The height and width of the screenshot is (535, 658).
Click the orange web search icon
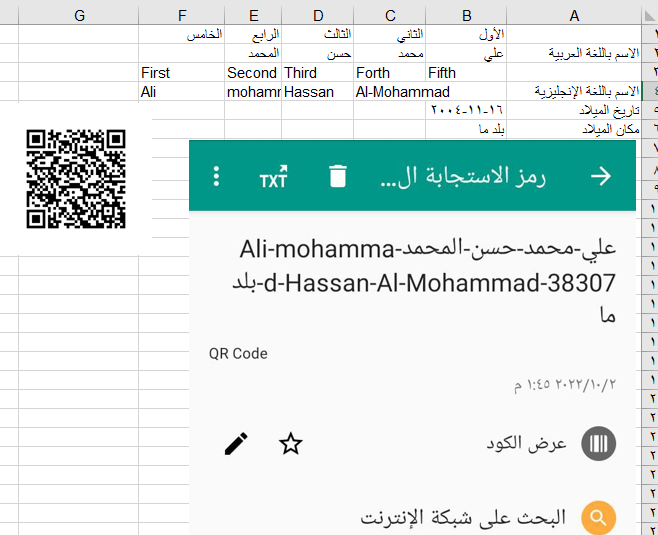598,518
